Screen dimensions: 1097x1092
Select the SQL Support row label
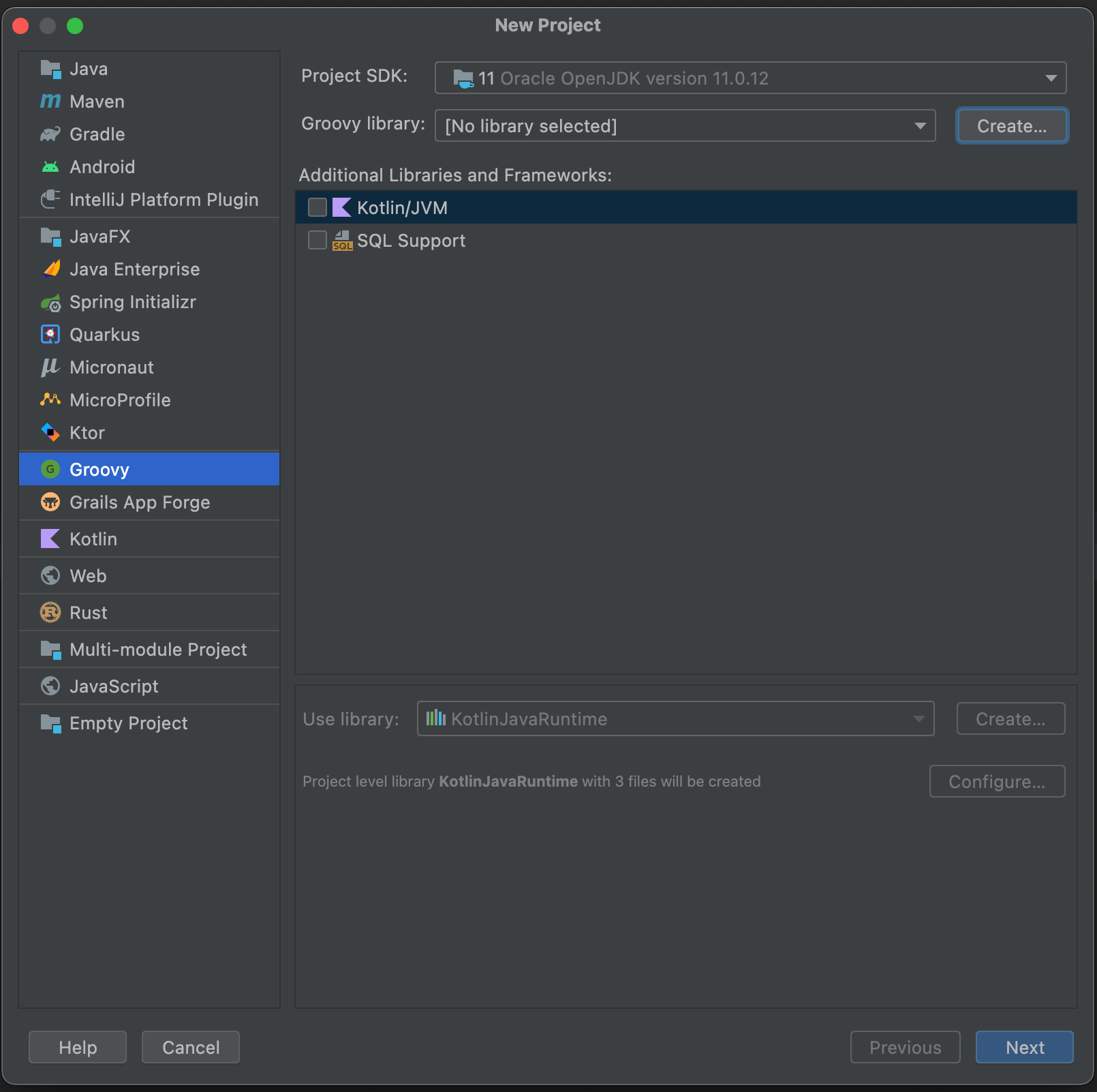(411, 241)
